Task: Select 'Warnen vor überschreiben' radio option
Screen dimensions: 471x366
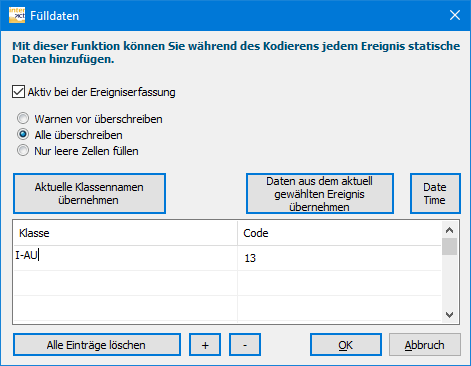Action: tap(23, 118)
